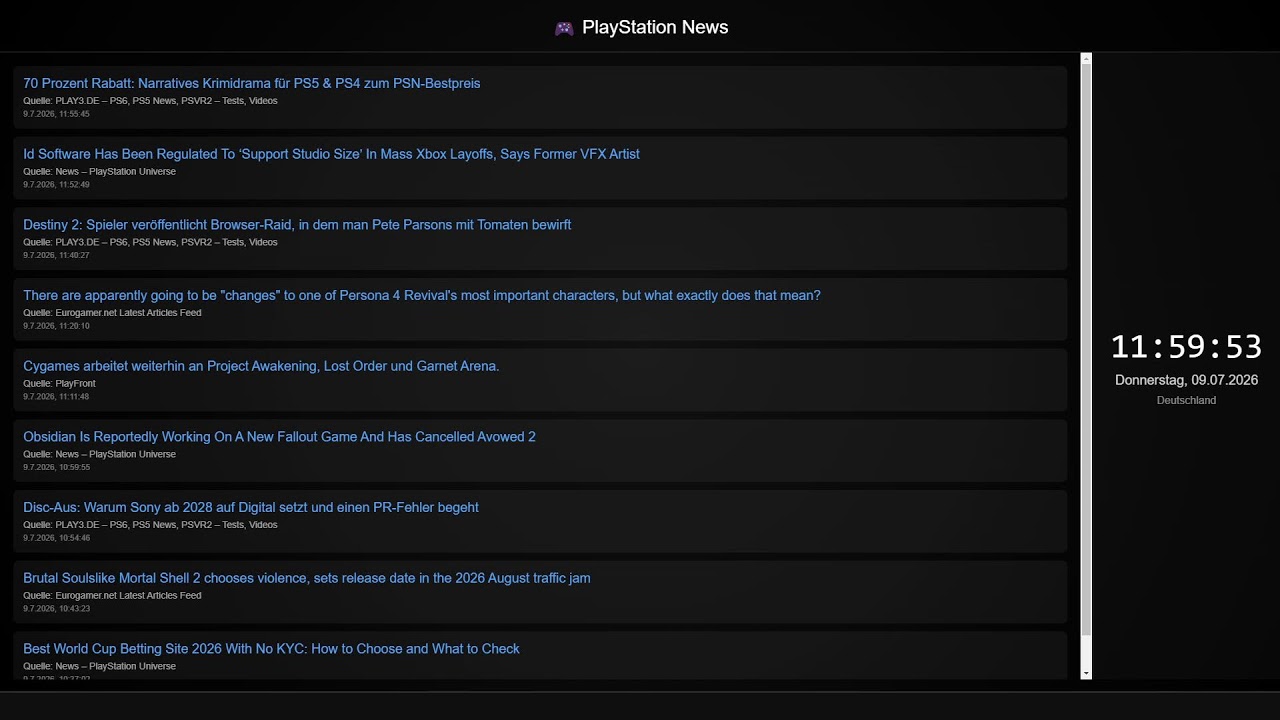Click timestamp 9.7.2026, 11:52:49
Image resolution: width=1280 pixels, height=720 pixels.
pyautogui.click(x=56, y=185)
